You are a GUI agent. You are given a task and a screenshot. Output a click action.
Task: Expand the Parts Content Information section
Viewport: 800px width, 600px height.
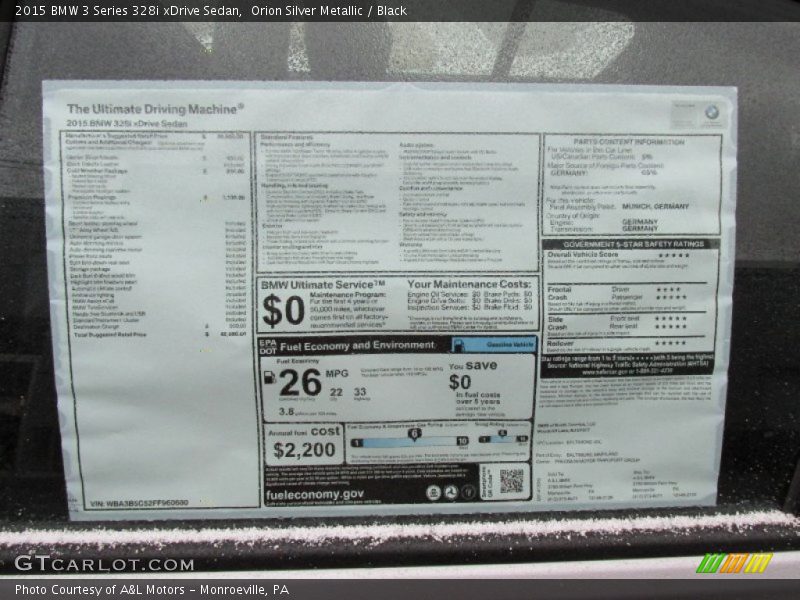[x=630, y=141]
